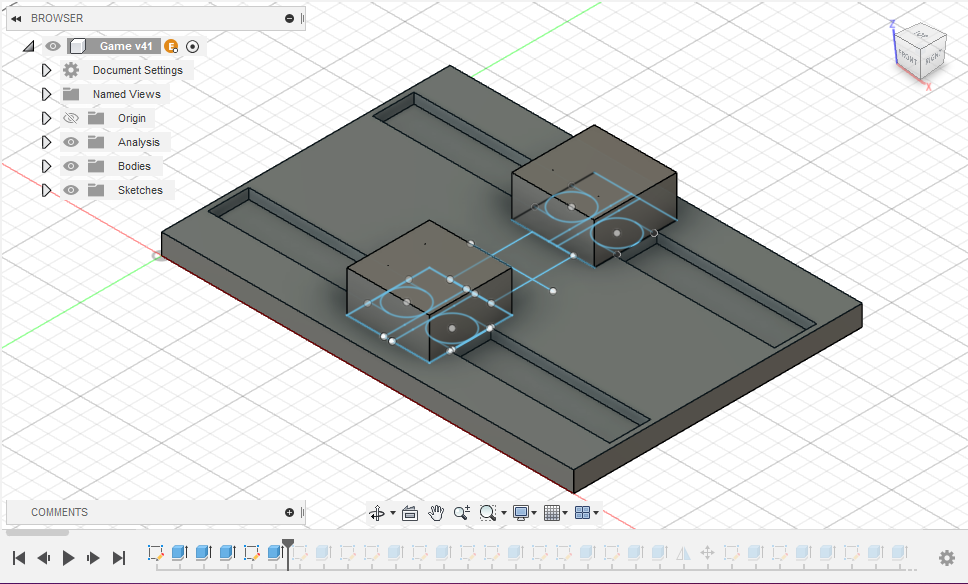The height and width of the screenshot is (584, 968).
Task: Toggle visibility of the Origin folder
Action: pyautogui.click(x=70, y=118)
